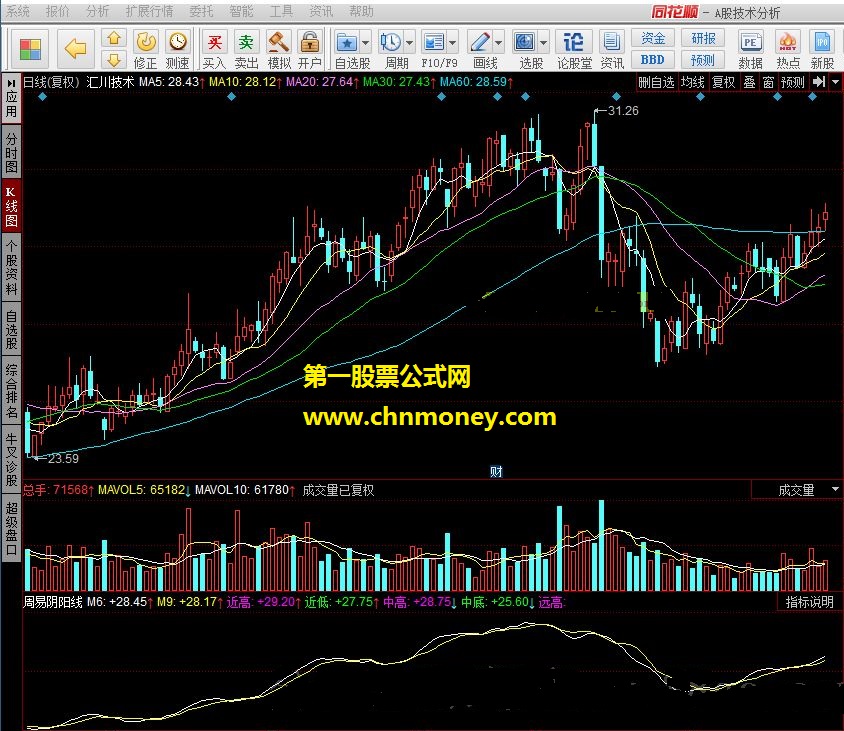The image size is (844, 731).
Task: Click the down arrow page button
Action: coord(114,60)
